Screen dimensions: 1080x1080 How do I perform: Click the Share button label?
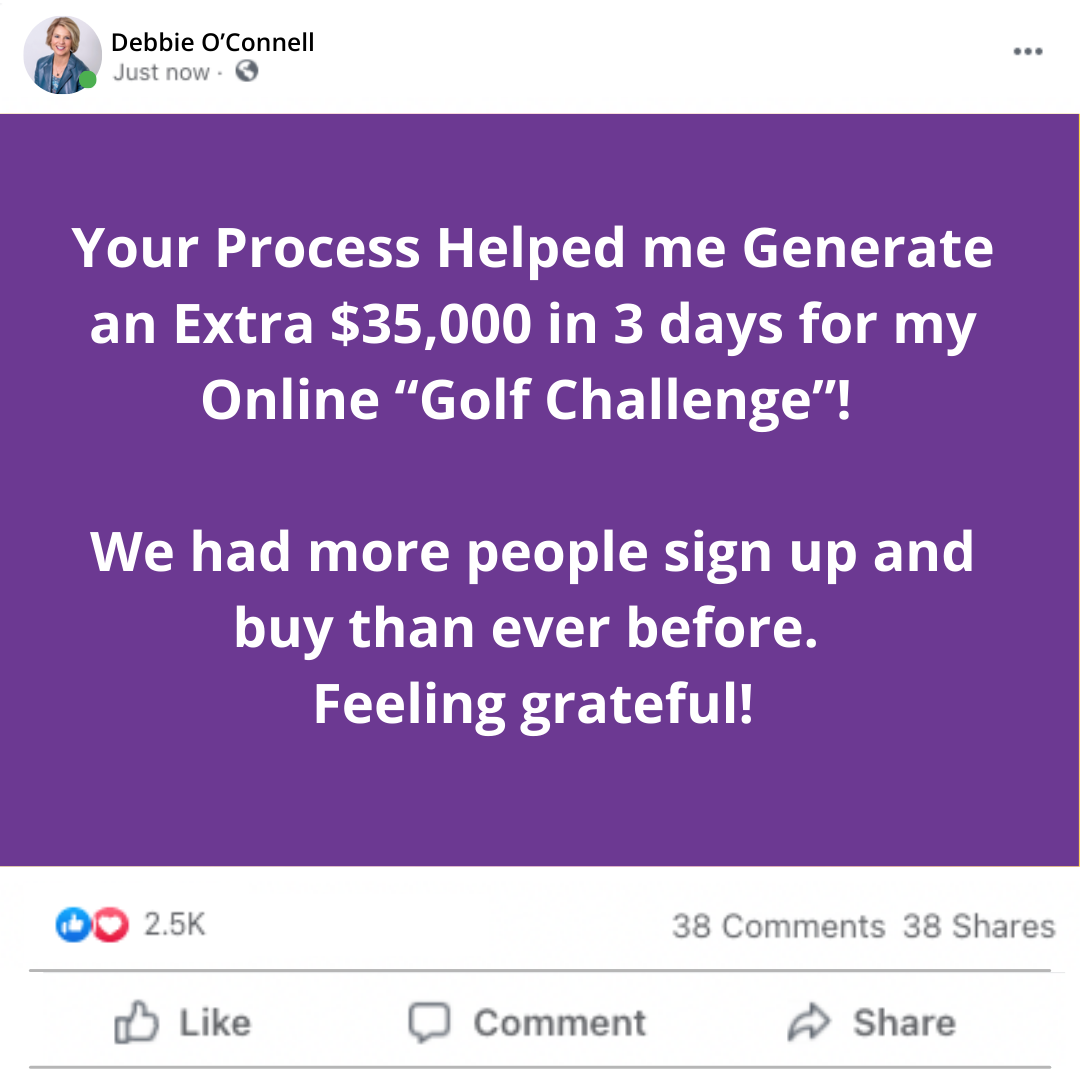point(904,1023)
